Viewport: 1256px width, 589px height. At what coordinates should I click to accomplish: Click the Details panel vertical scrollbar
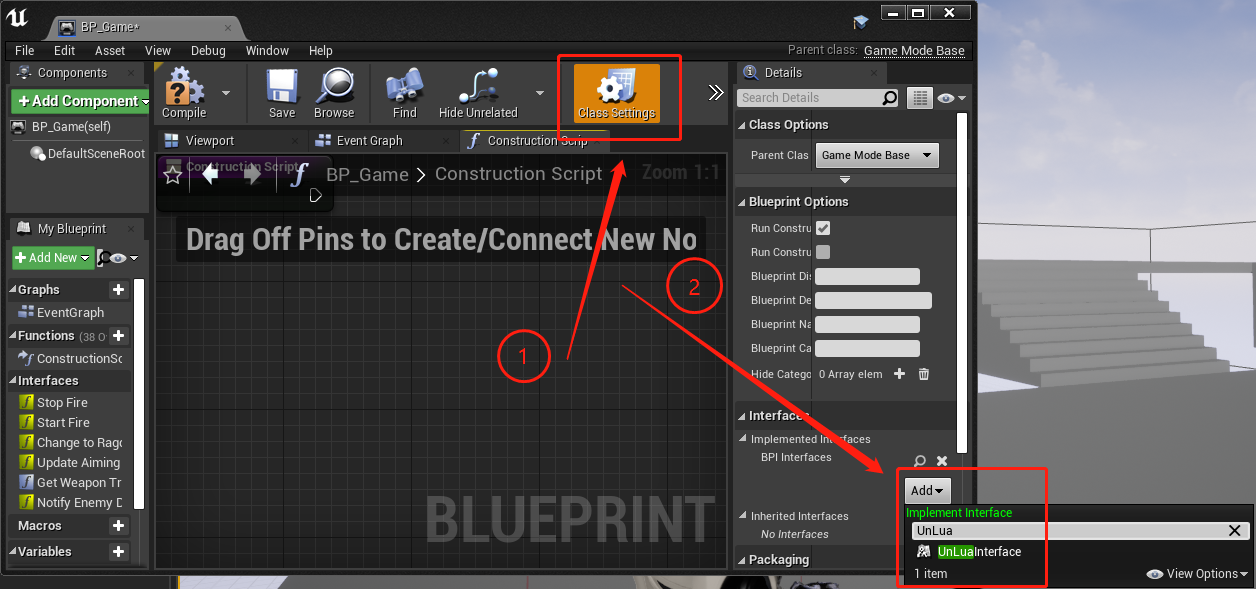pos(962,283)
